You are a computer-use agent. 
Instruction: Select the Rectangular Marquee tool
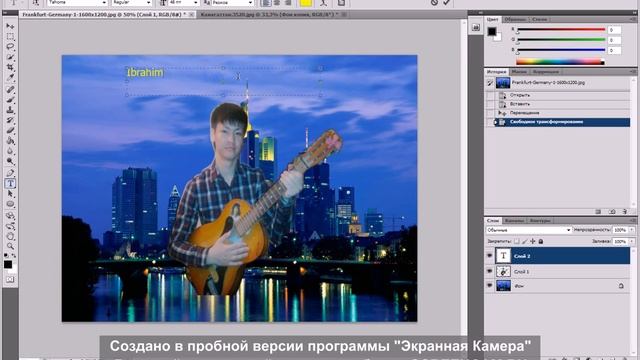tap(10, 37)
